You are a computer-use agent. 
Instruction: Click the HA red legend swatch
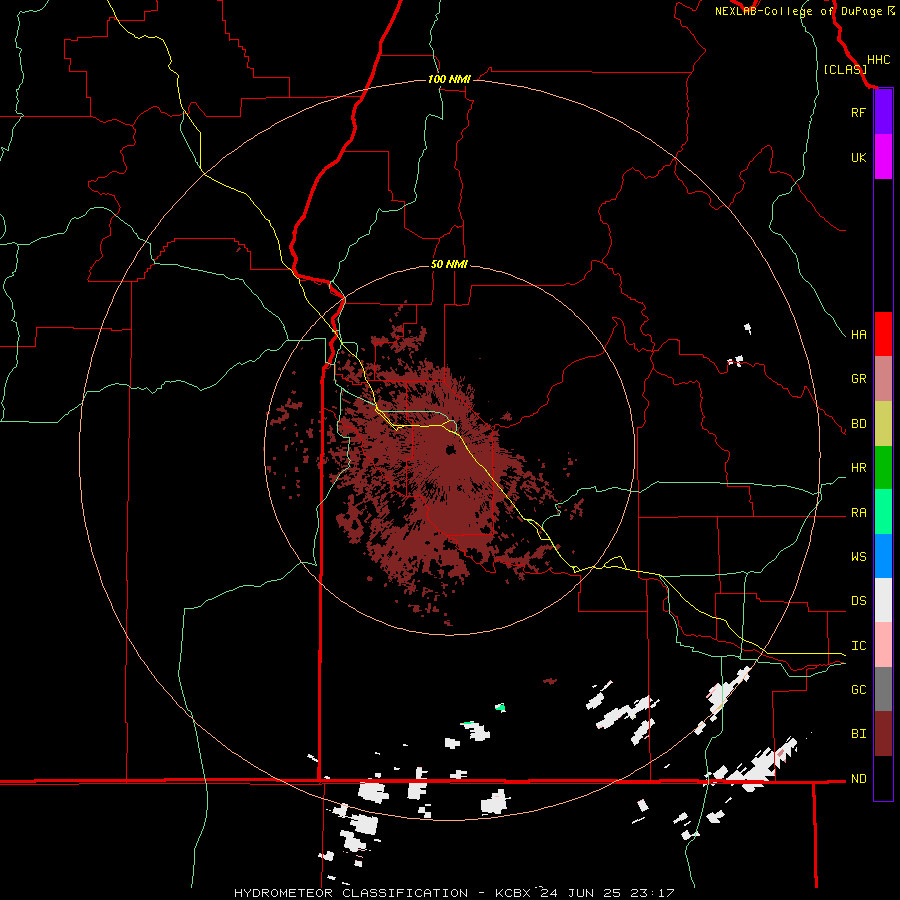coord(883,334)
